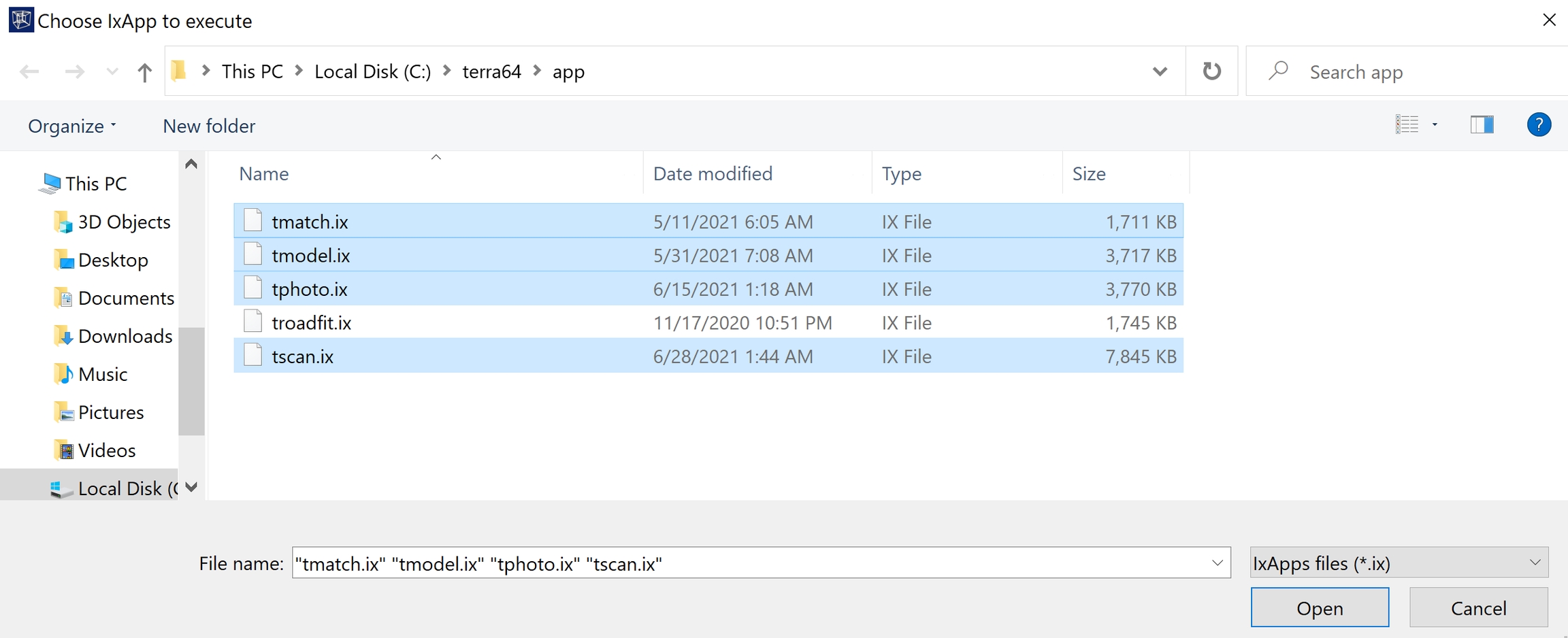
Task: Open the Recent locations dropdown arrow
Action: pyautogui.click(x=112, y=72)
